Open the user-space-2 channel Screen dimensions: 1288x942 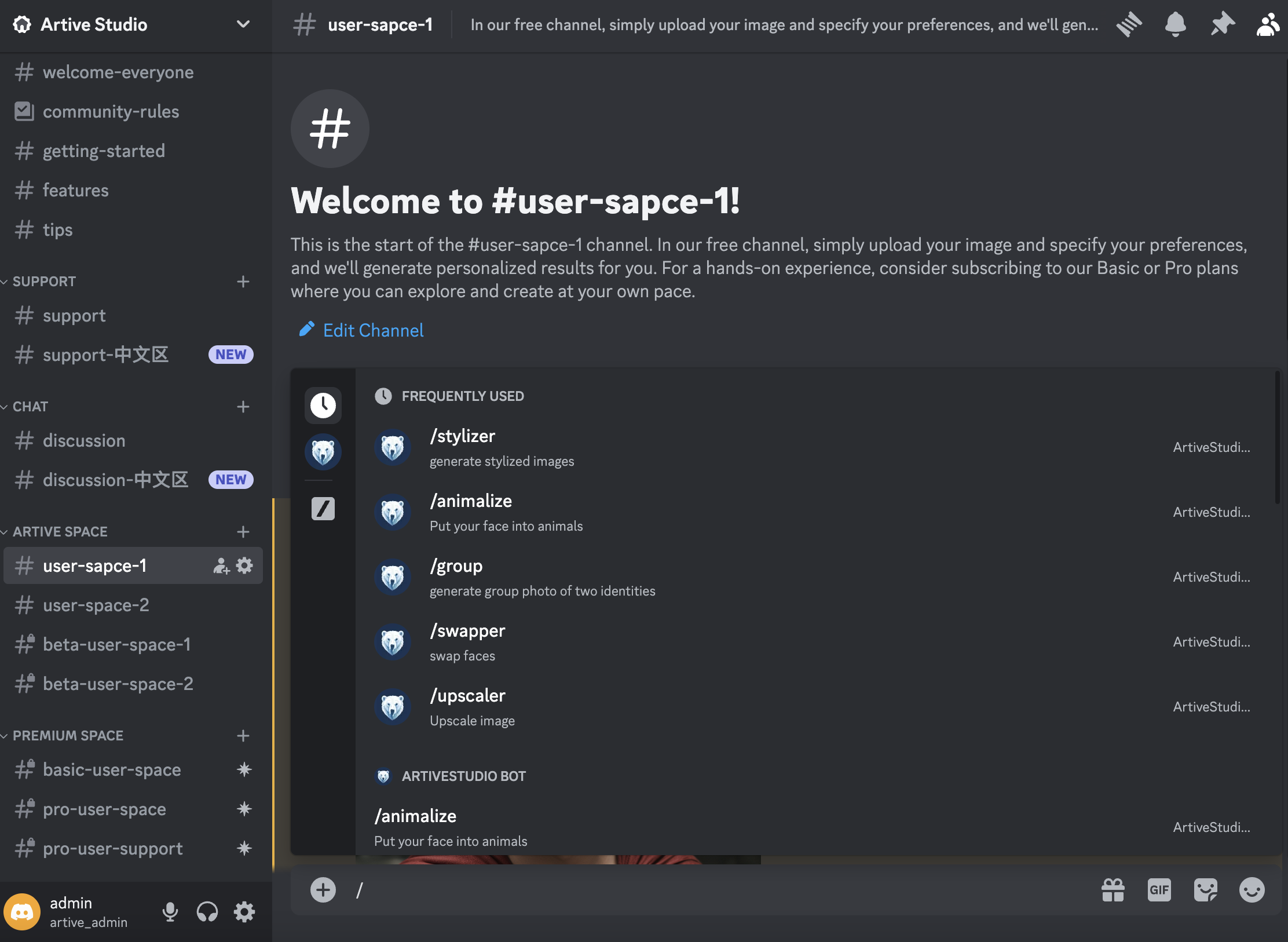point(133,605)
